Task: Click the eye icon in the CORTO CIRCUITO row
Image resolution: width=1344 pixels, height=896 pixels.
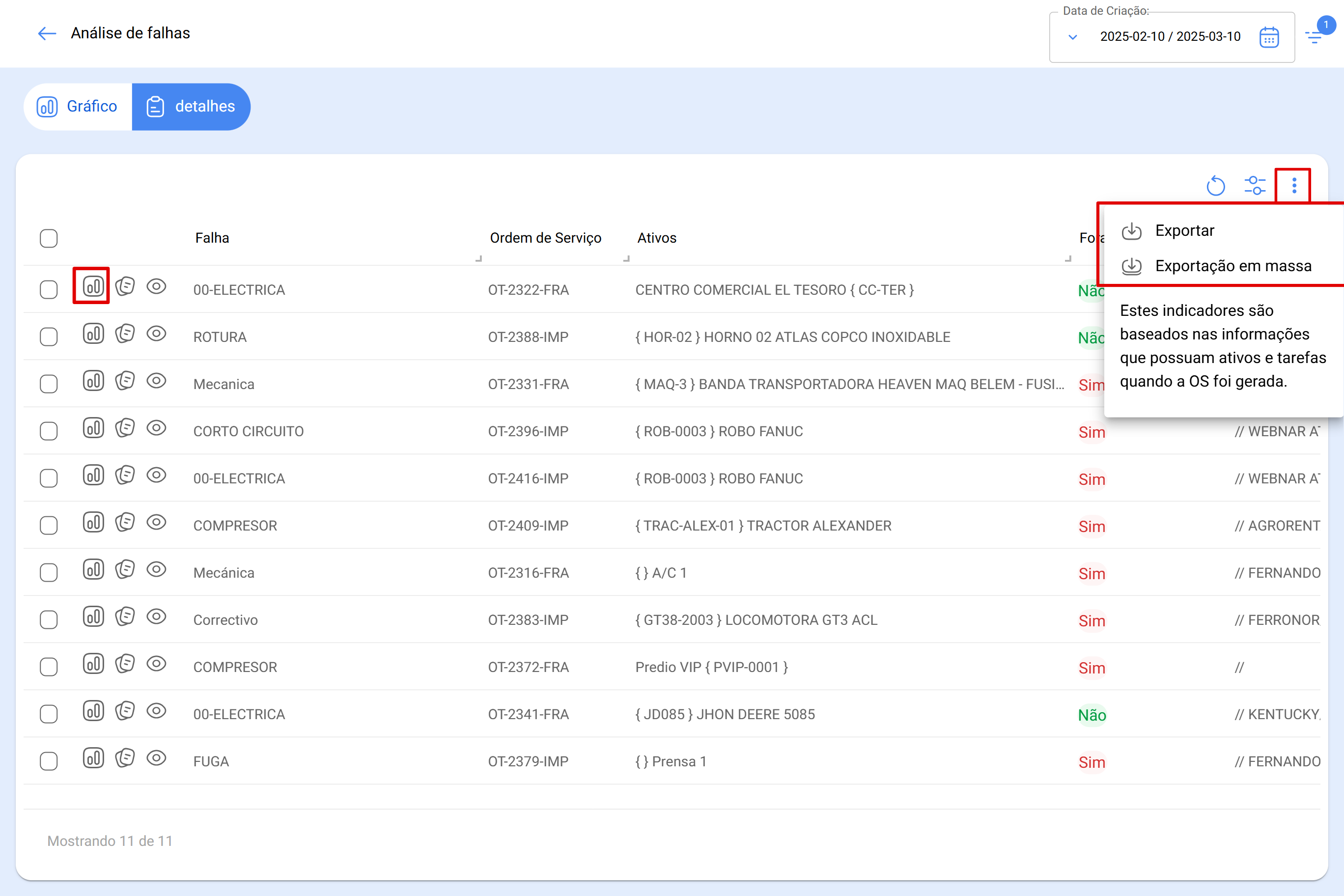Action: [x=156, y=427]
